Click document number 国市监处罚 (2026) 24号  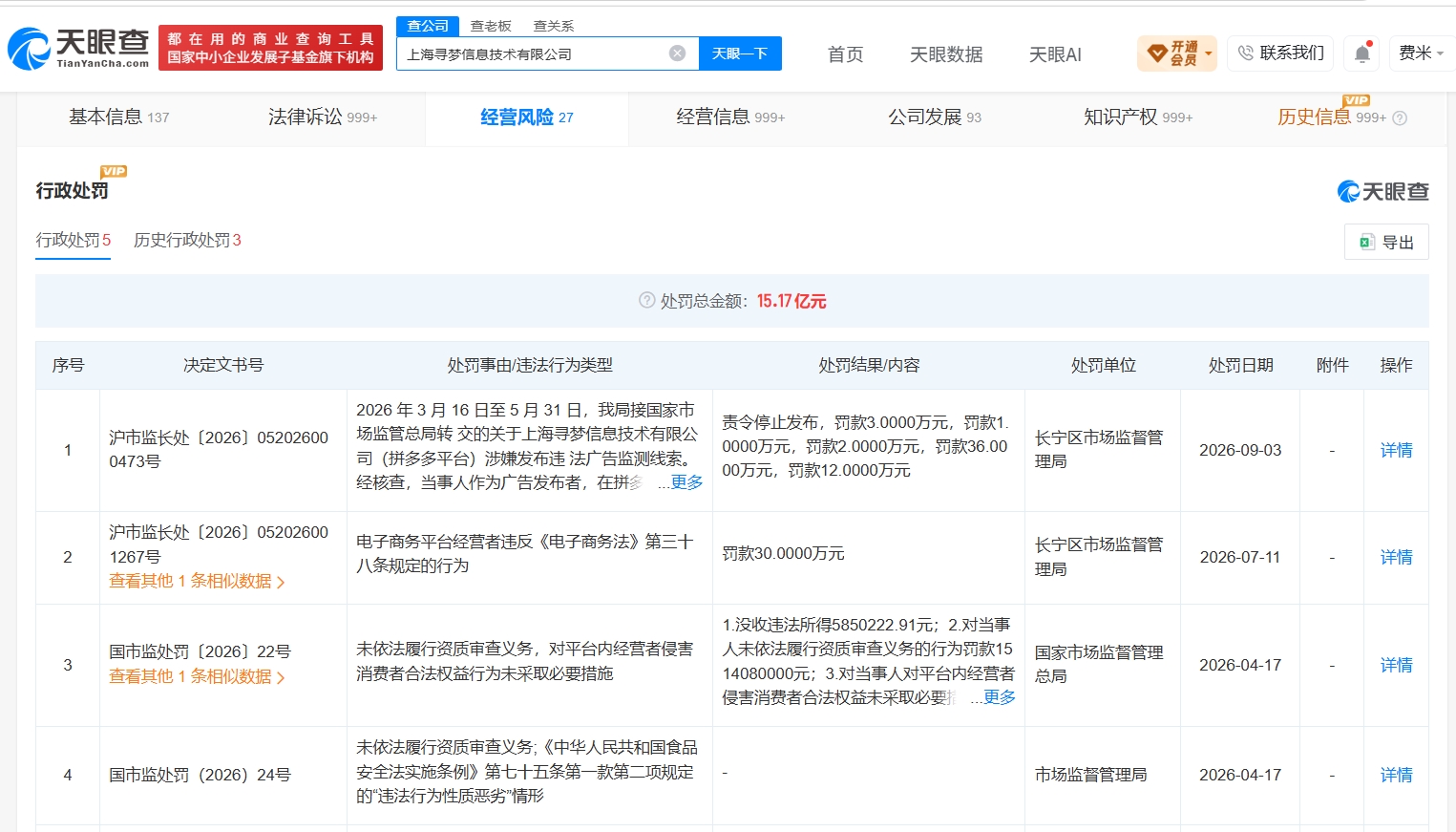200,775
